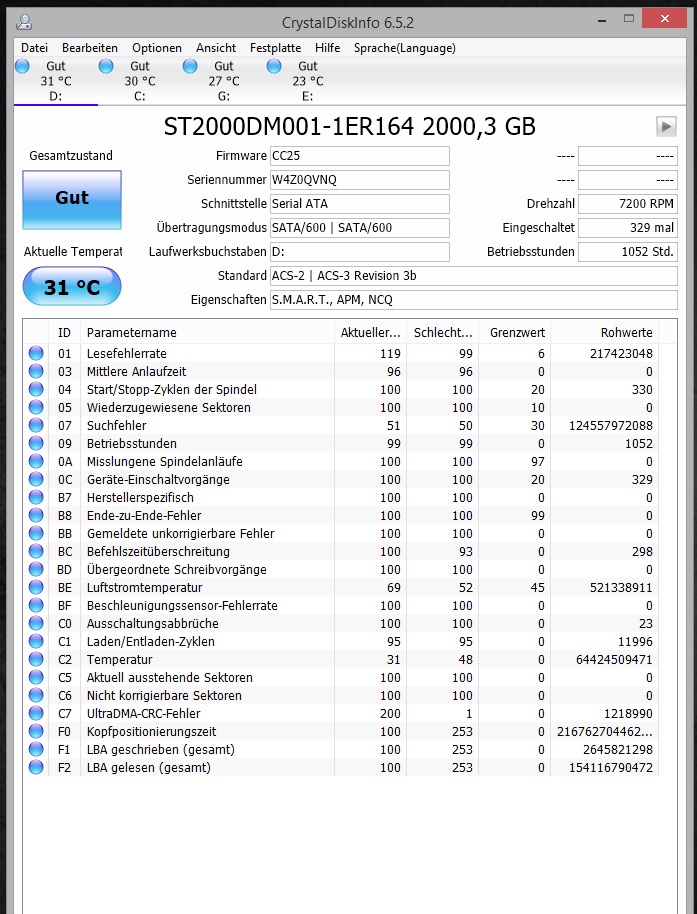Screen dimensions: 697x914
Task: Click status icon of Beschleunigungssensor-Fehlerrate row
Action: [x=36, y=606]
